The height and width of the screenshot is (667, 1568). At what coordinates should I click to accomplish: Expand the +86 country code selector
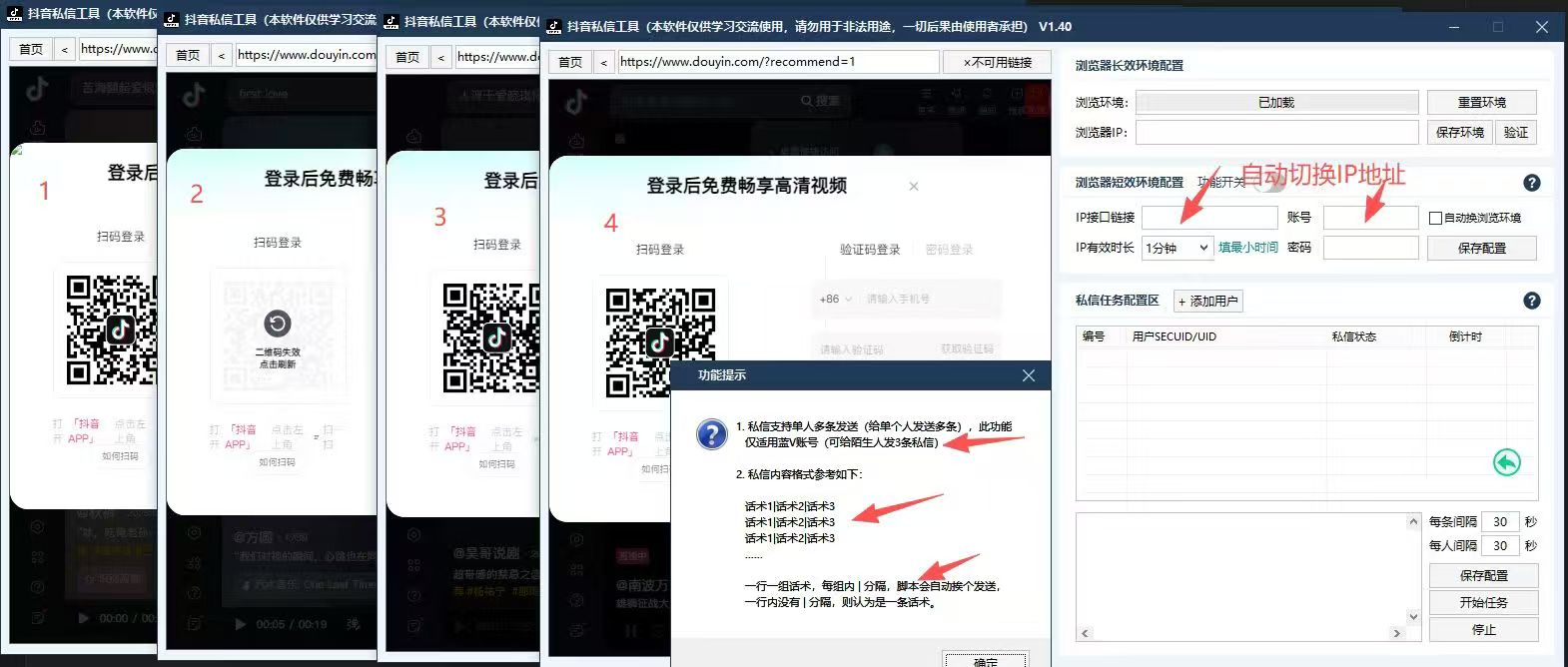835,299
